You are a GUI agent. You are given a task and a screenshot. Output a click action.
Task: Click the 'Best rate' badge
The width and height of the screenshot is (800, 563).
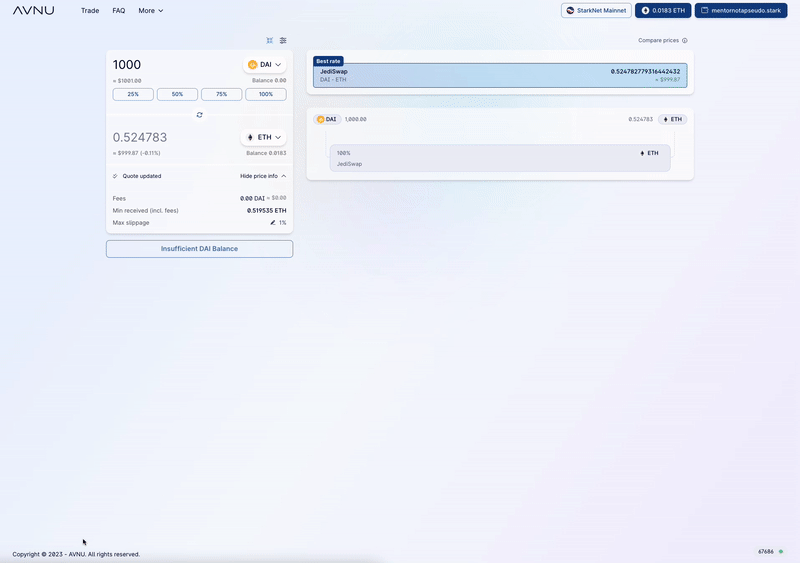pyautogui.click(x=328, y=61)
